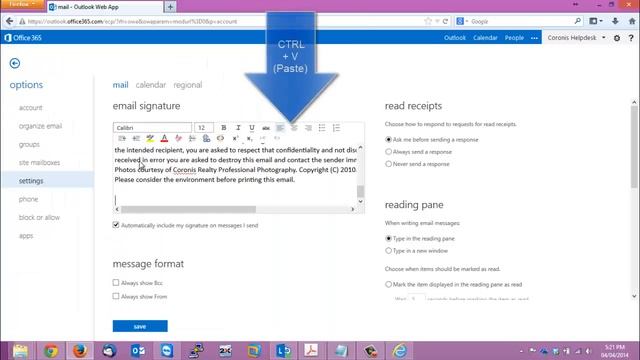Toggle bold formatting in signature editor

(x=224, y=128)
